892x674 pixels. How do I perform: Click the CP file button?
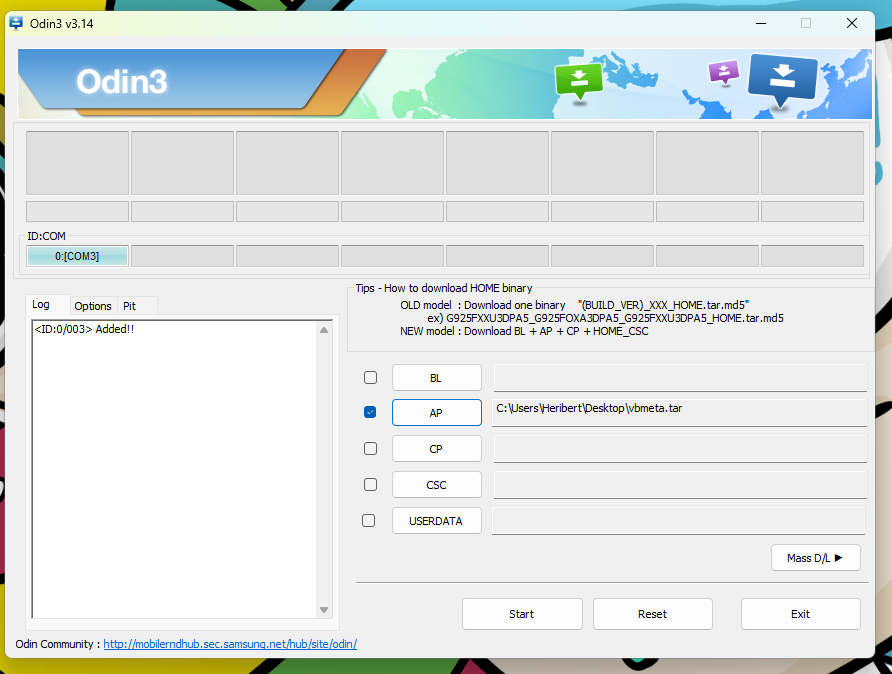click(x=436, y=449)
